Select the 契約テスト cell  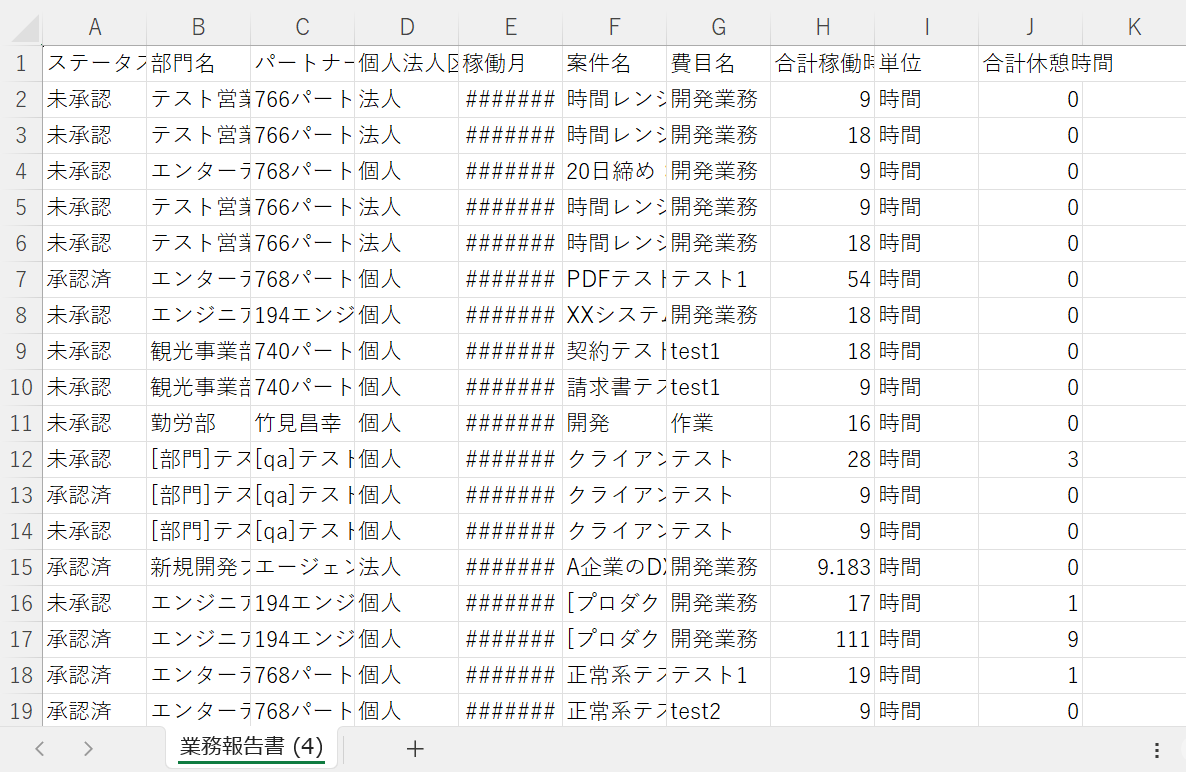pos(614,352)
